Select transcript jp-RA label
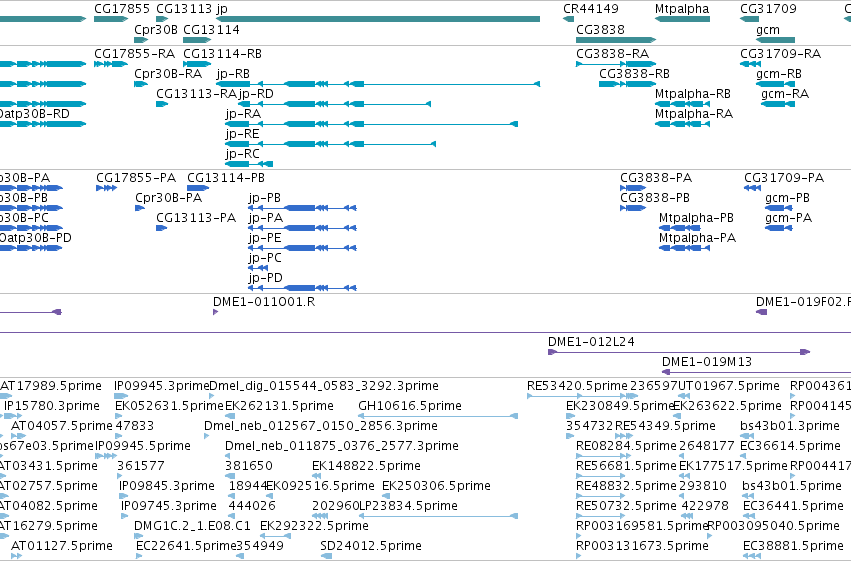 [x=243, y=114]
